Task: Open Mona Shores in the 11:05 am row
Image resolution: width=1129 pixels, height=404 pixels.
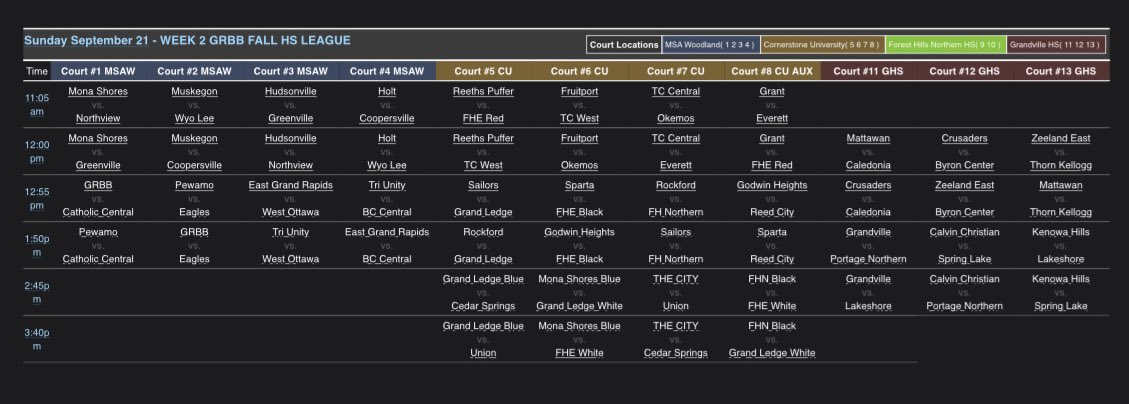Action: pos(98,91)
